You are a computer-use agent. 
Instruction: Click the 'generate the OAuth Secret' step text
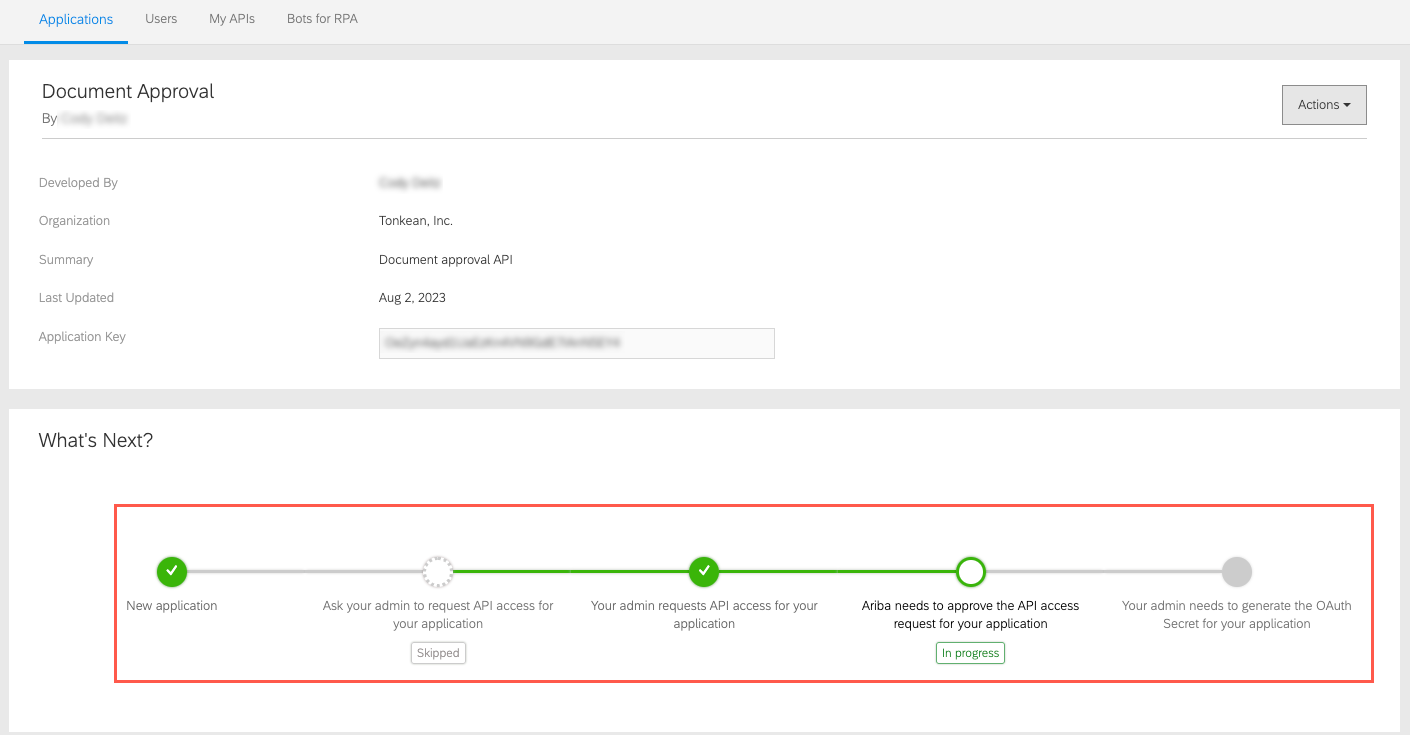(1236, 615)
